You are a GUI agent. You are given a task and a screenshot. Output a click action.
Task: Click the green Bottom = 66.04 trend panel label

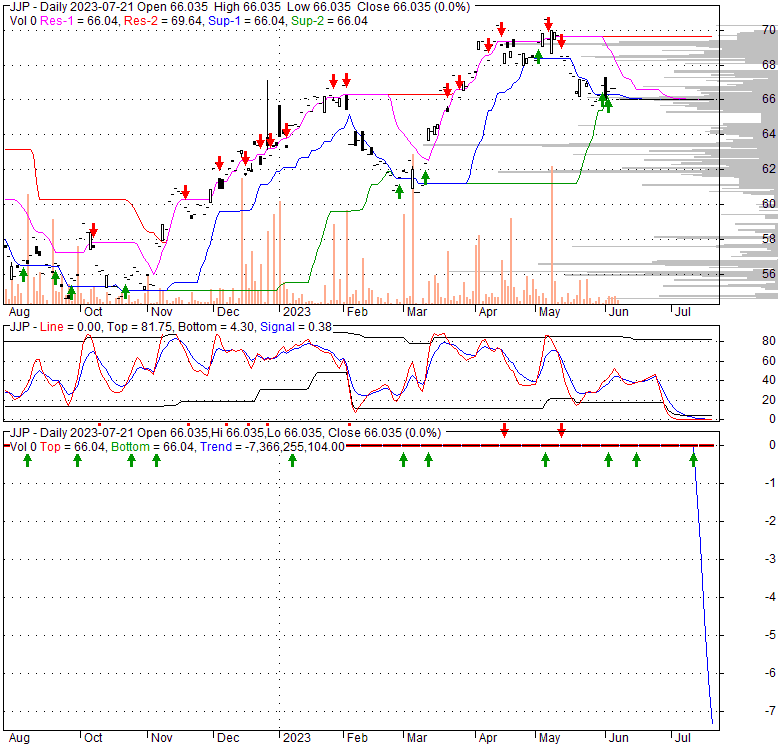[x=152, y=447]
